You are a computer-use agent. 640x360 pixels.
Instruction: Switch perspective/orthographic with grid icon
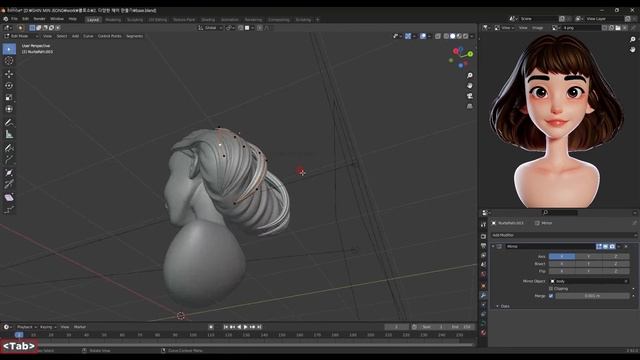[470, 106]
